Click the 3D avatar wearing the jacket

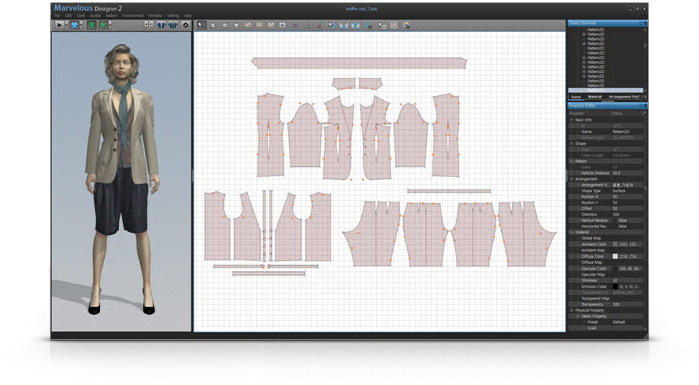121,178
